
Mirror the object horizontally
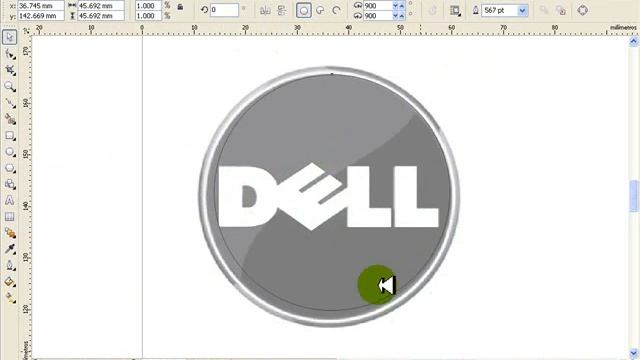[x=265, y=10]
